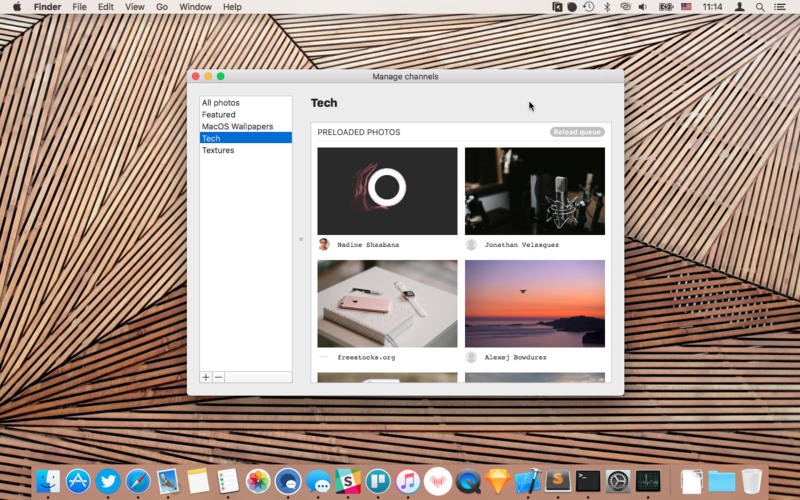
Task: Open Notes from the dock
Action: coord(198,481)
